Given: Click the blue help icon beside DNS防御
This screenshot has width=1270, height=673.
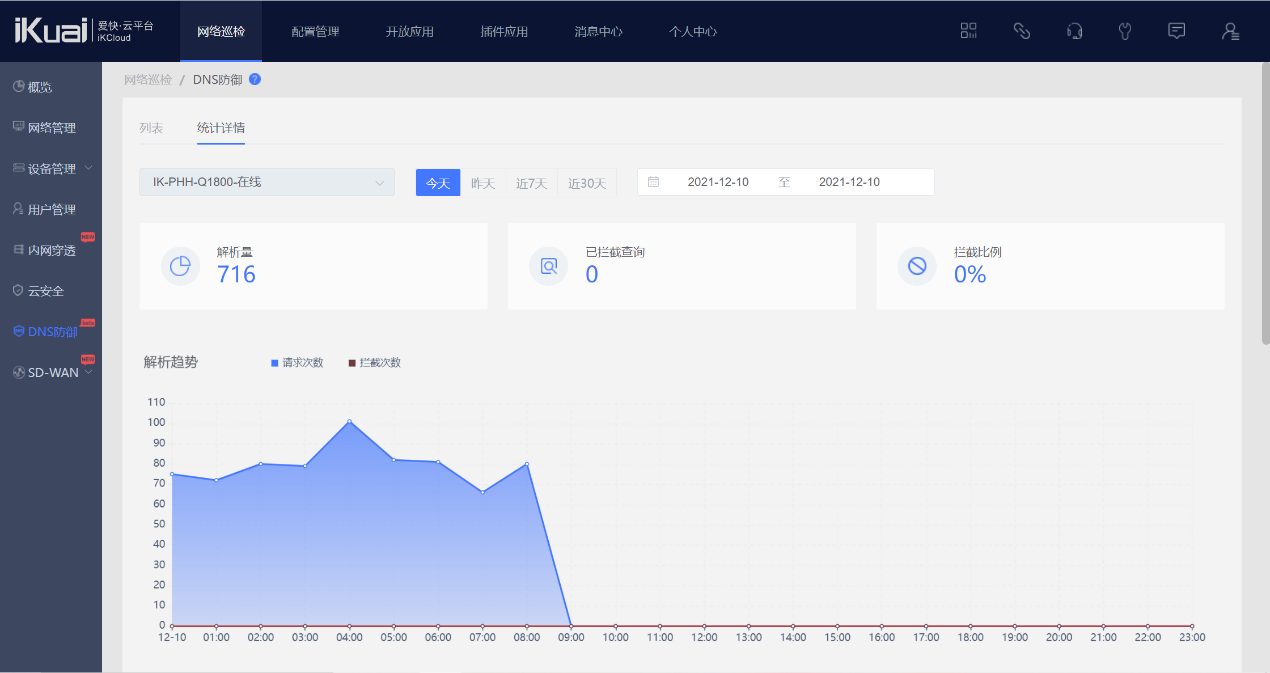Looking at the screenshot, I should pos(255,79).
